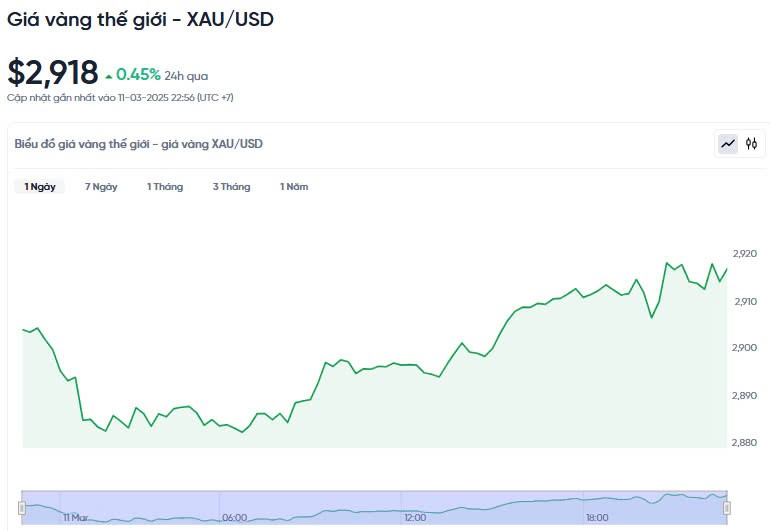The width and height of the screenshot is (770, 531).
Task: Select the 1 Ngày time range
Action: pyautogui.click(x=40, y=187)
